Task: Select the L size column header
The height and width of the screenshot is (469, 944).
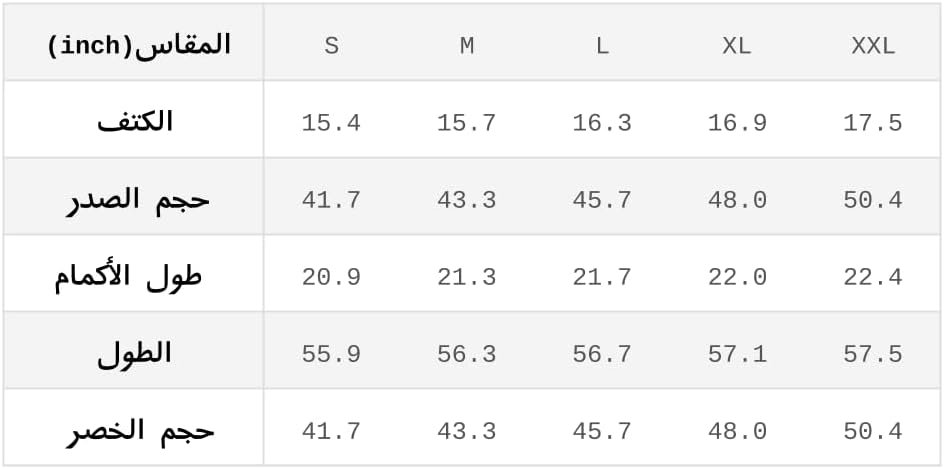Action: pyautogui.click(x=602, y=46)
